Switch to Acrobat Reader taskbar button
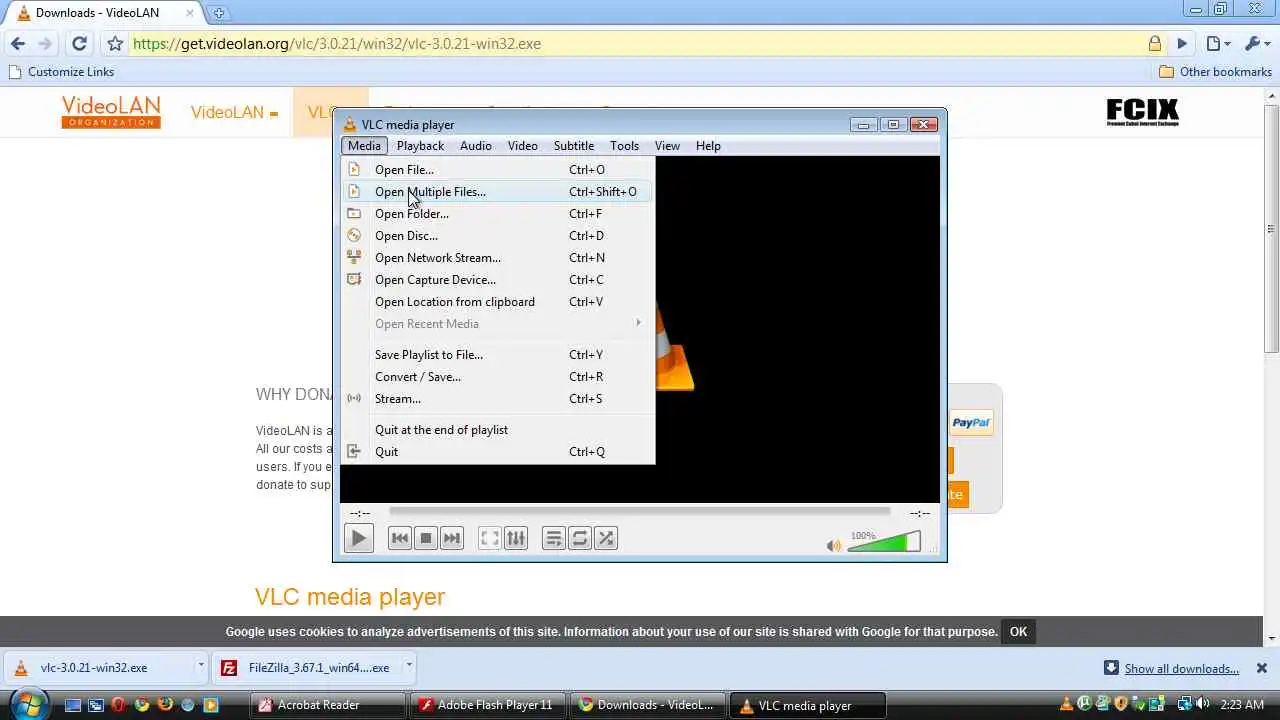 click(327, 705)
